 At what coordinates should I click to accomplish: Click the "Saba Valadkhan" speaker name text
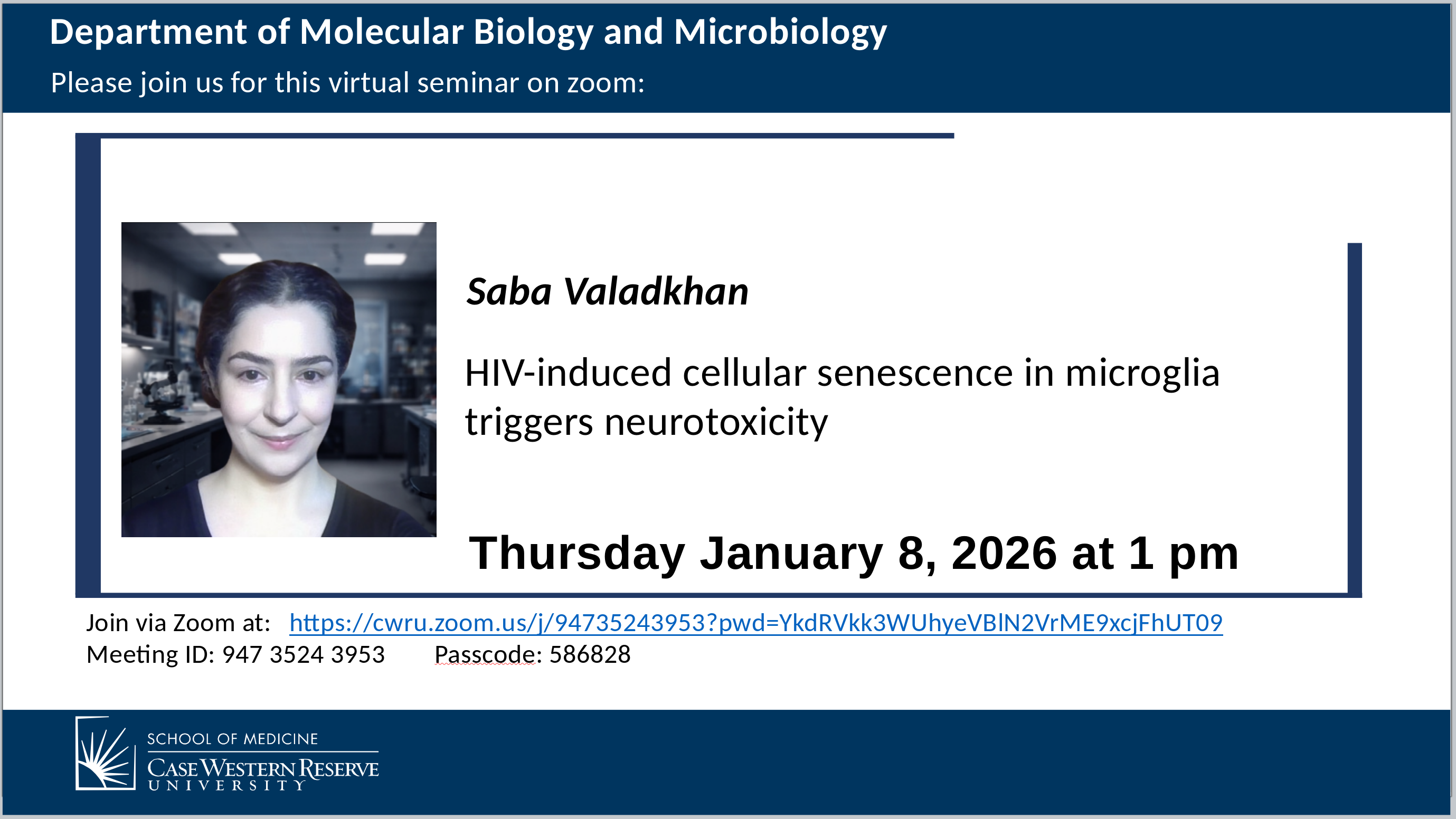(607, 292)
